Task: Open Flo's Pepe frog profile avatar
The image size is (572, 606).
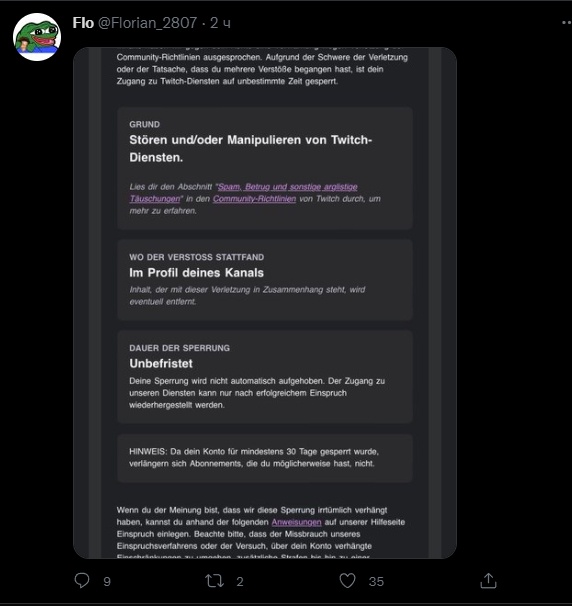Action: tap(37, 37)
